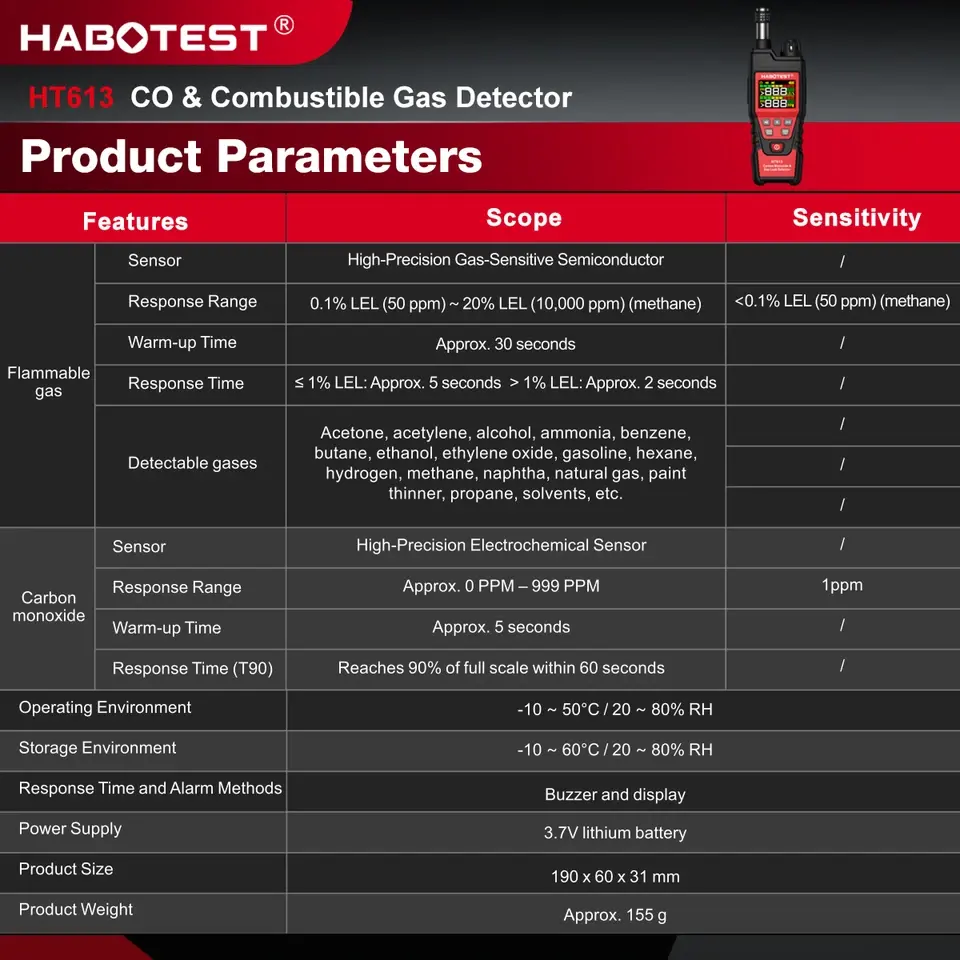Click the registered trademark symbol

283,25
